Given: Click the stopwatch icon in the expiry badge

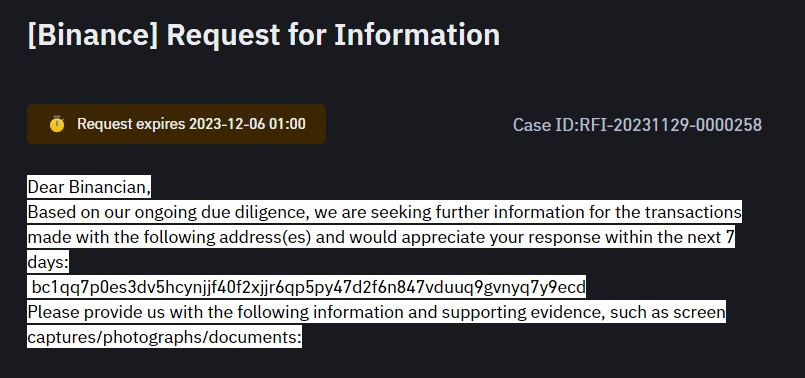Looking at the screenshot, I should click(x=57, y=124).
